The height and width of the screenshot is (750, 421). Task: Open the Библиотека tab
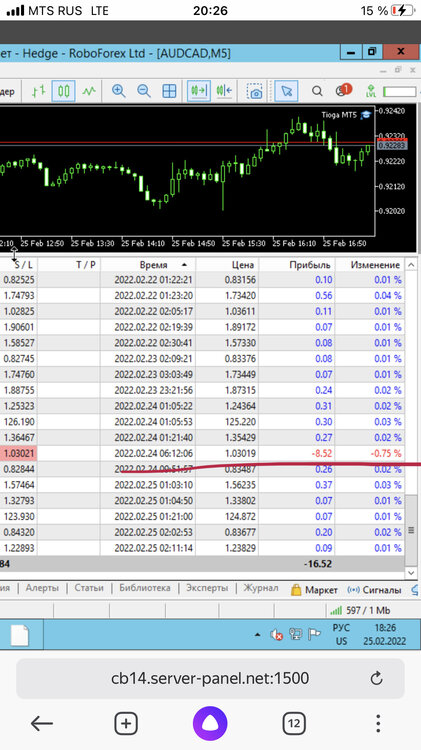pyautogui.click(x=144, y=588)
